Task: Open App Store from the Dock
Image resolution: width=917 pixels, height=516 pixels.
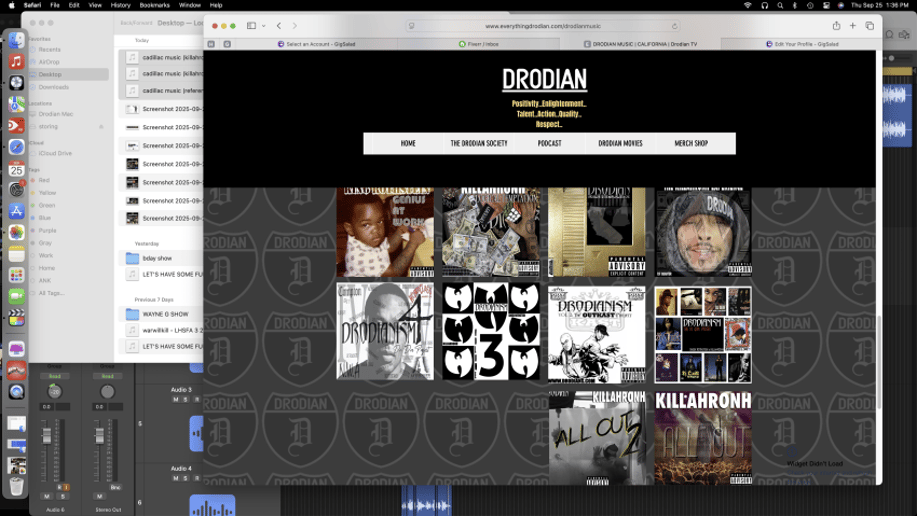Action: coord(16,211)
